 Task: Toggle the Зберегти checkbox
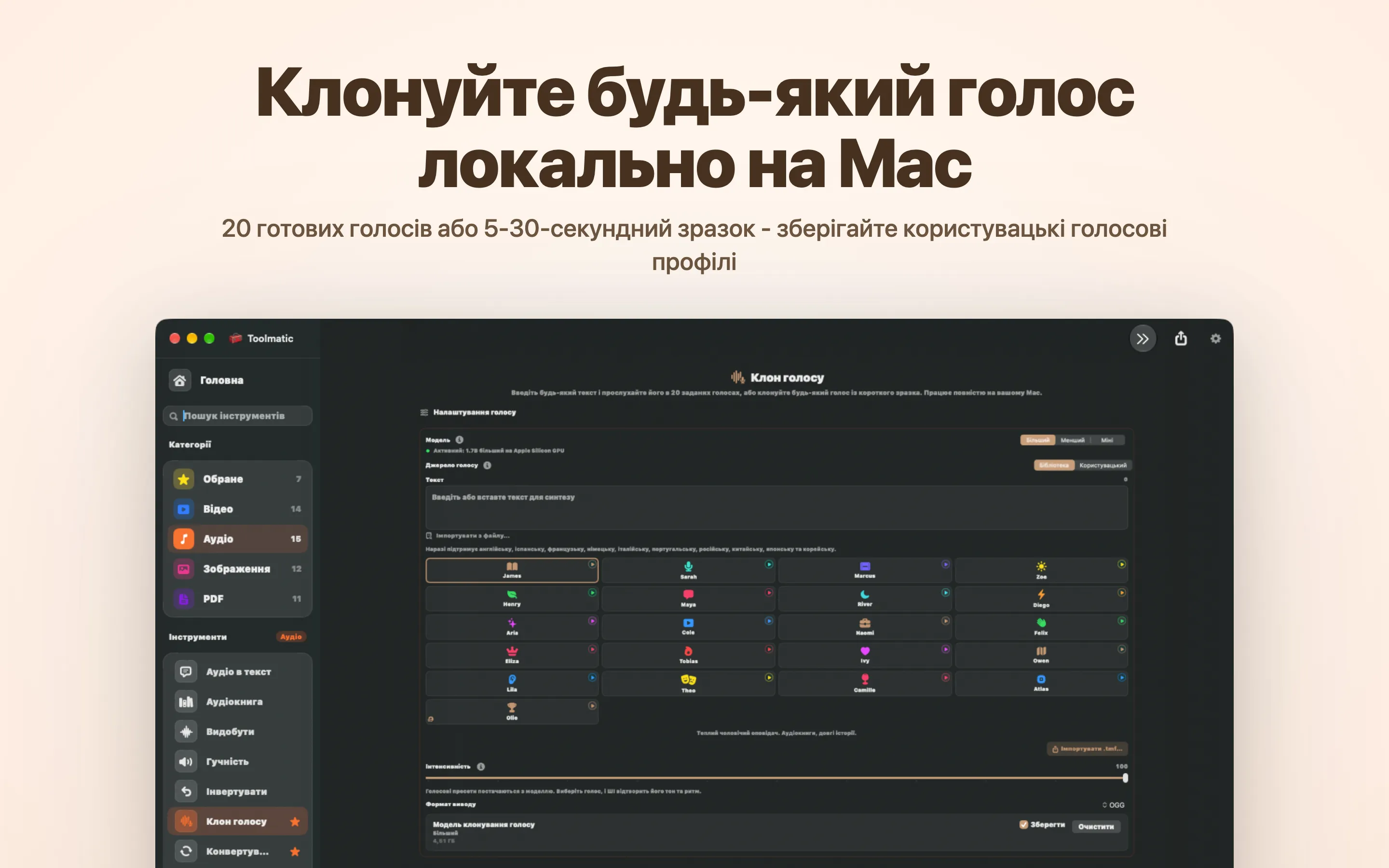point(1023,825)
